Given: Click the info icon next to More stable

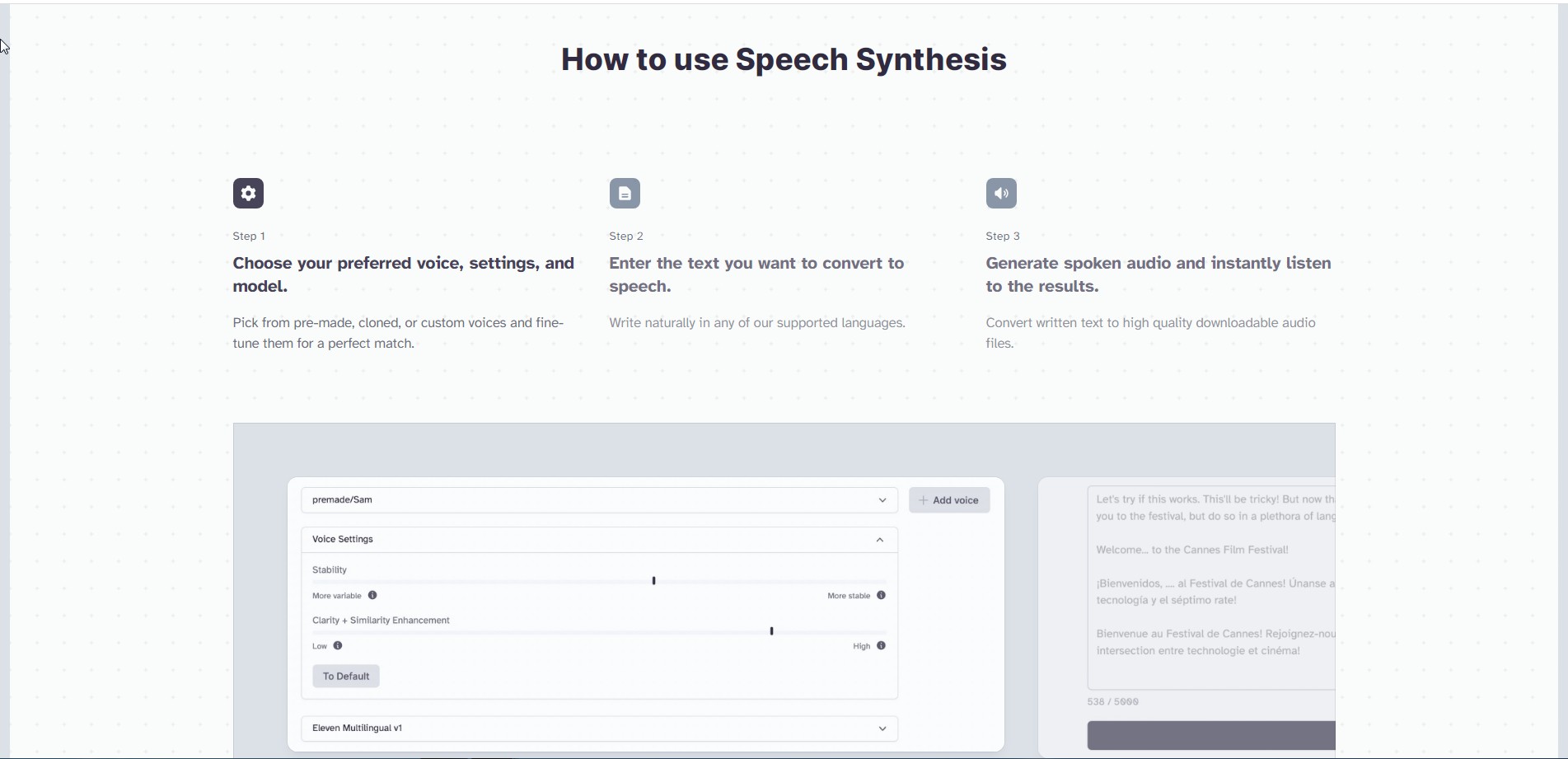Looking at the screenshot, I should (881, 595).
